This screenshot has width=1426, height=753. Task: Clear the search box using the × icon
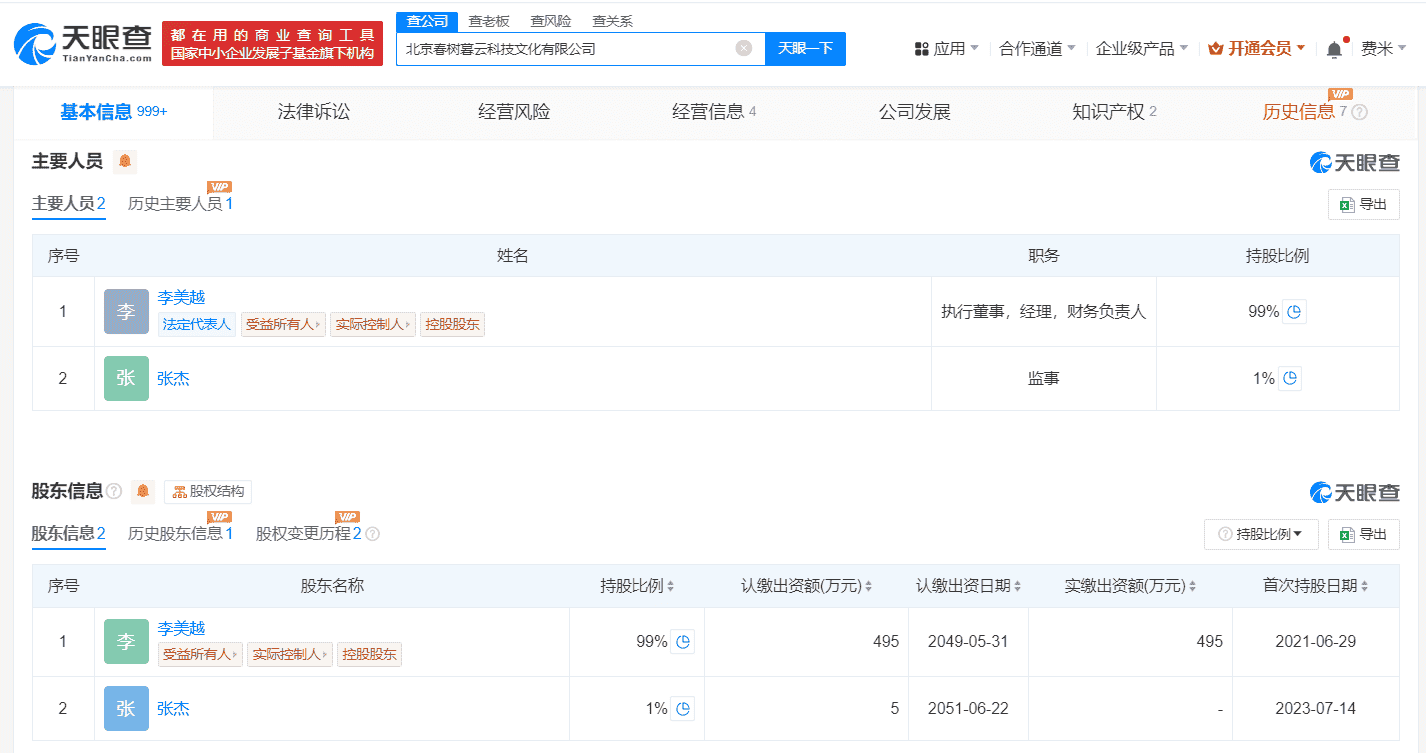[742, 48]
